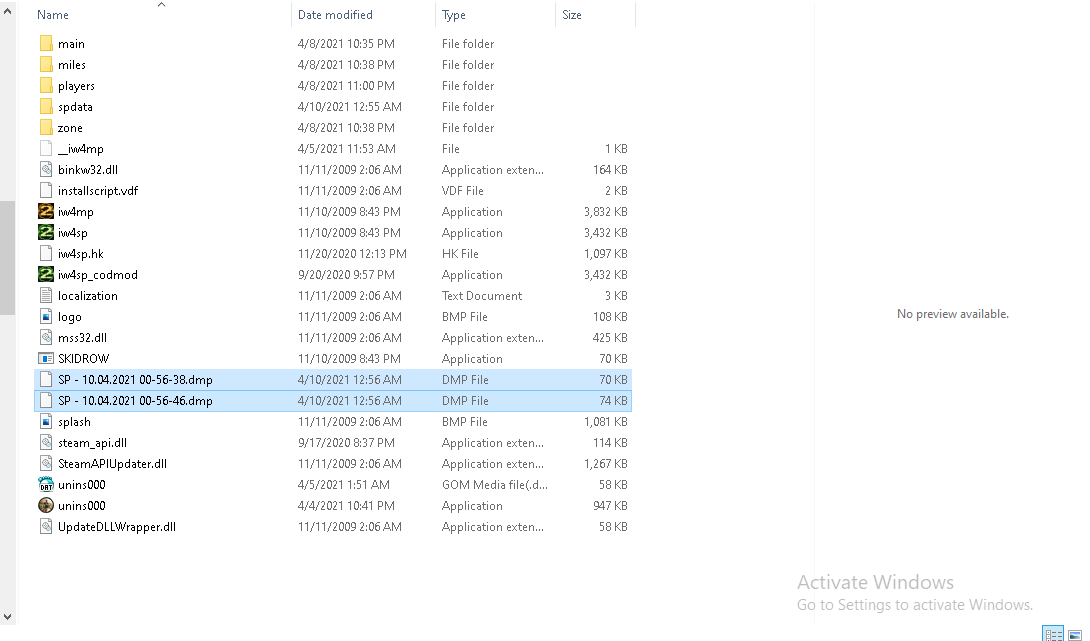This screenshot has height=641, width=1090.
Task: Select the SKIDROW application icon
Action: click(x=46, y=359)
